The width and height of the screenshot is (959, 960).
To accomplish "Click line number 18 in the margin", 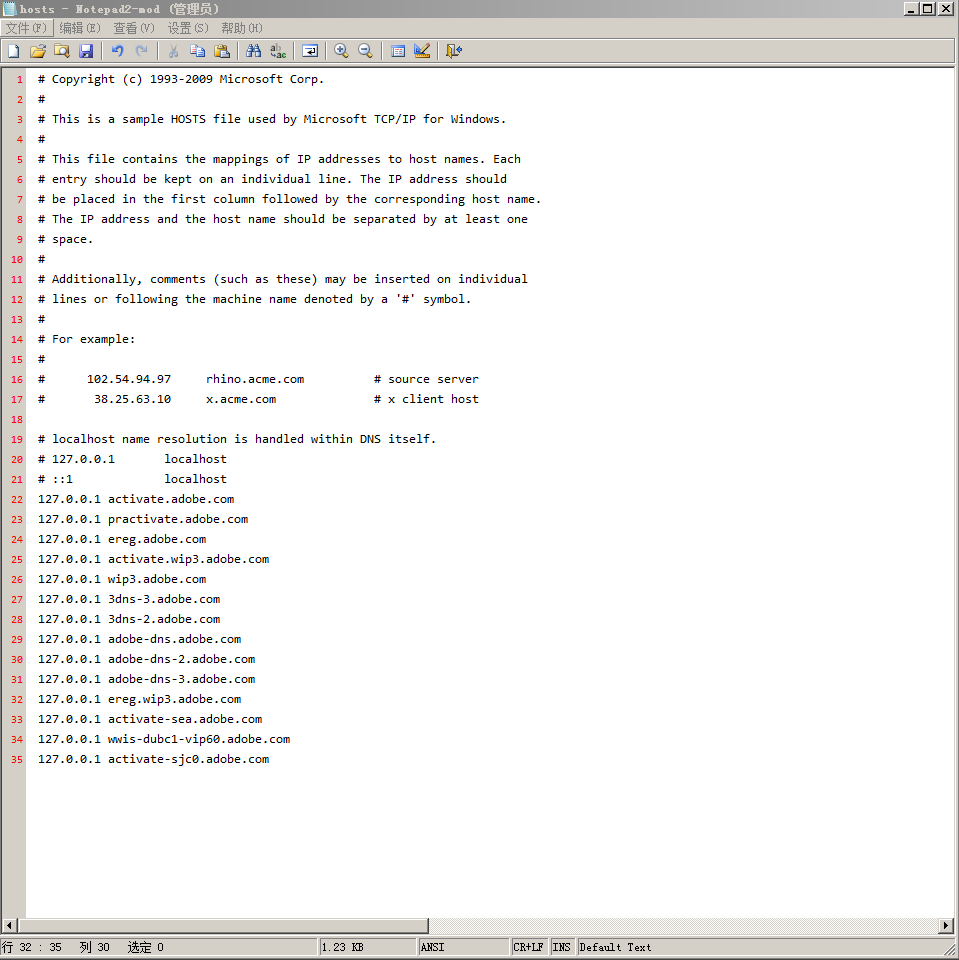I will (x=17, y=419).
